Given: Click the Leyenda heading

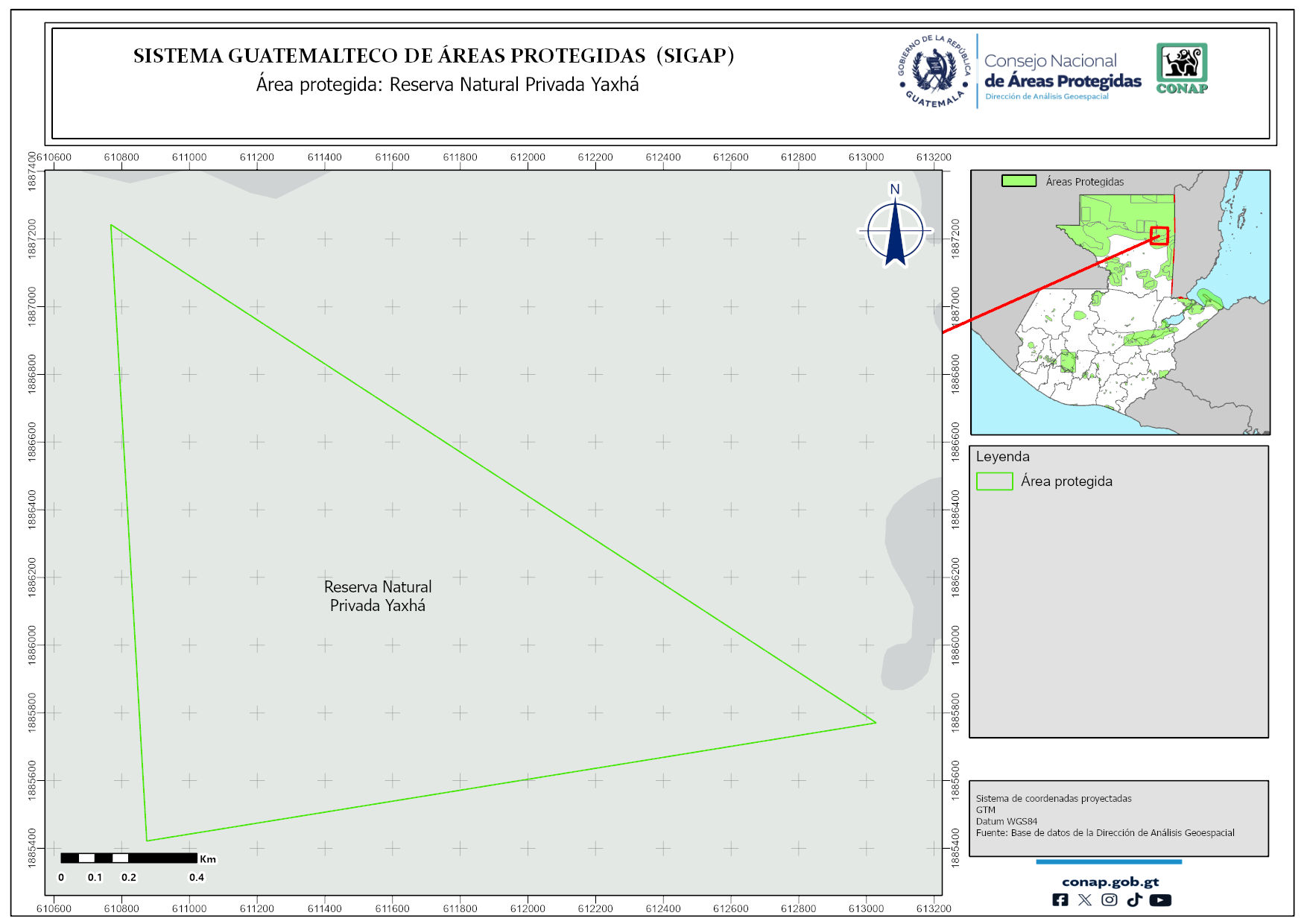Looking at the screenshot, I should pyautogui.click(x=1002, y=457).
